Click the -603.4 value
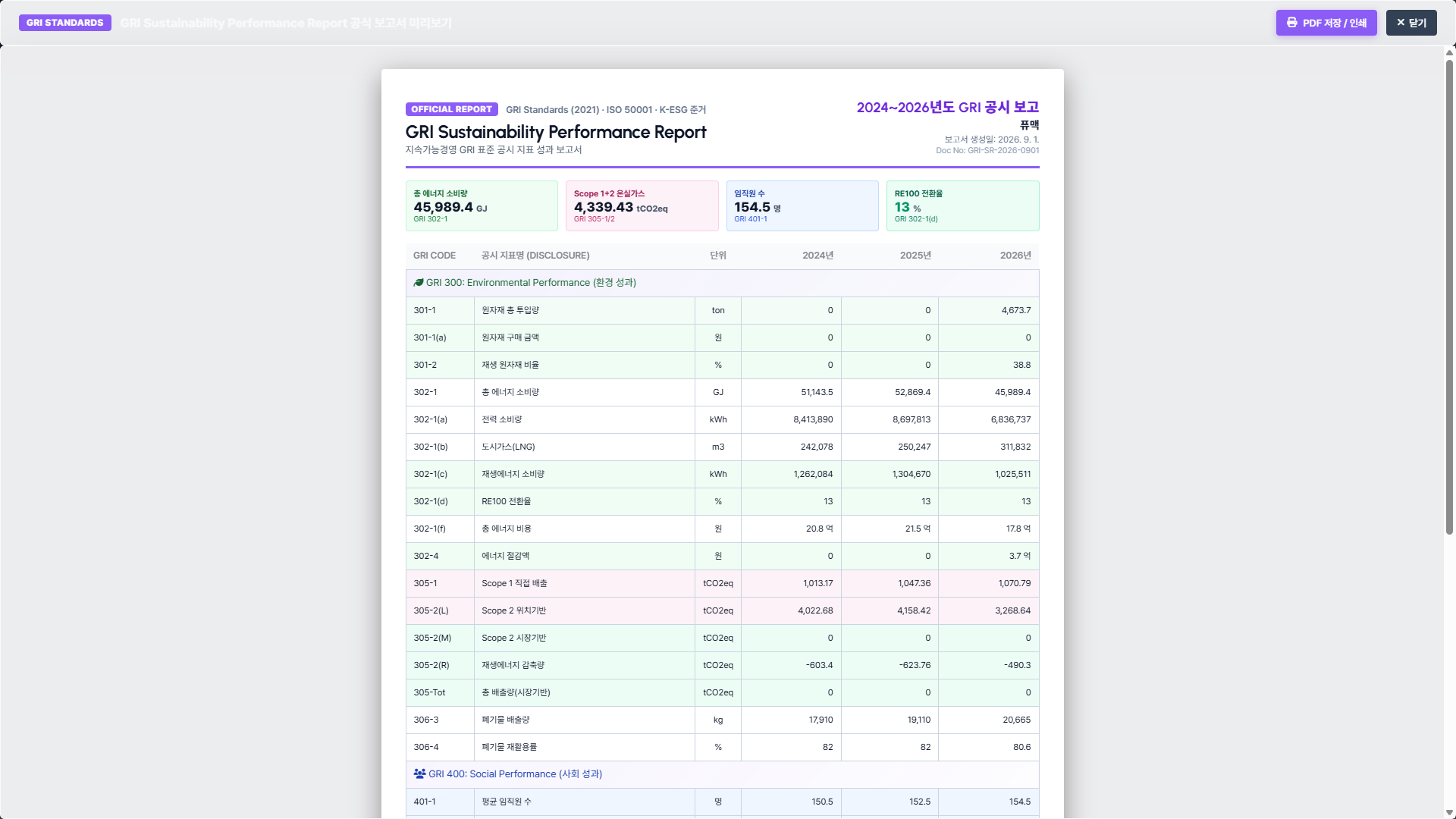The image size is (1456, 819). (x=819, y=665)
